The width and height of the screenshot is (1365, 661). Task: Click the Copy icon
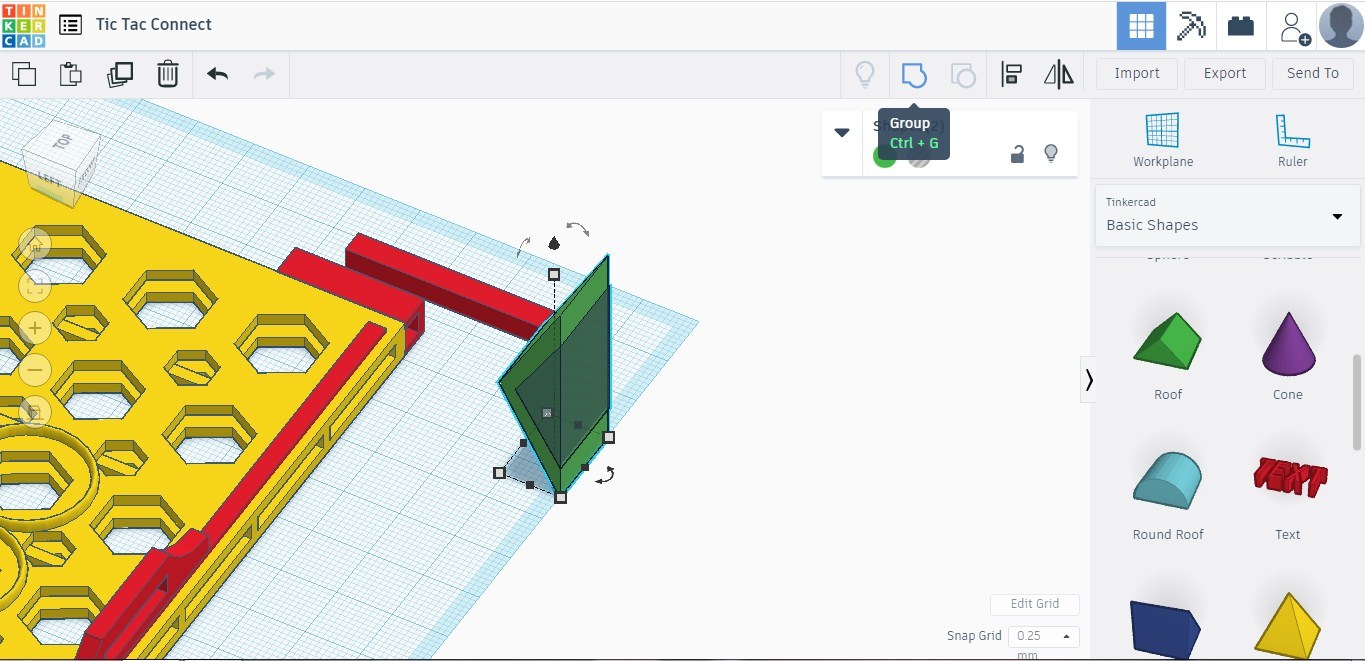24,74
